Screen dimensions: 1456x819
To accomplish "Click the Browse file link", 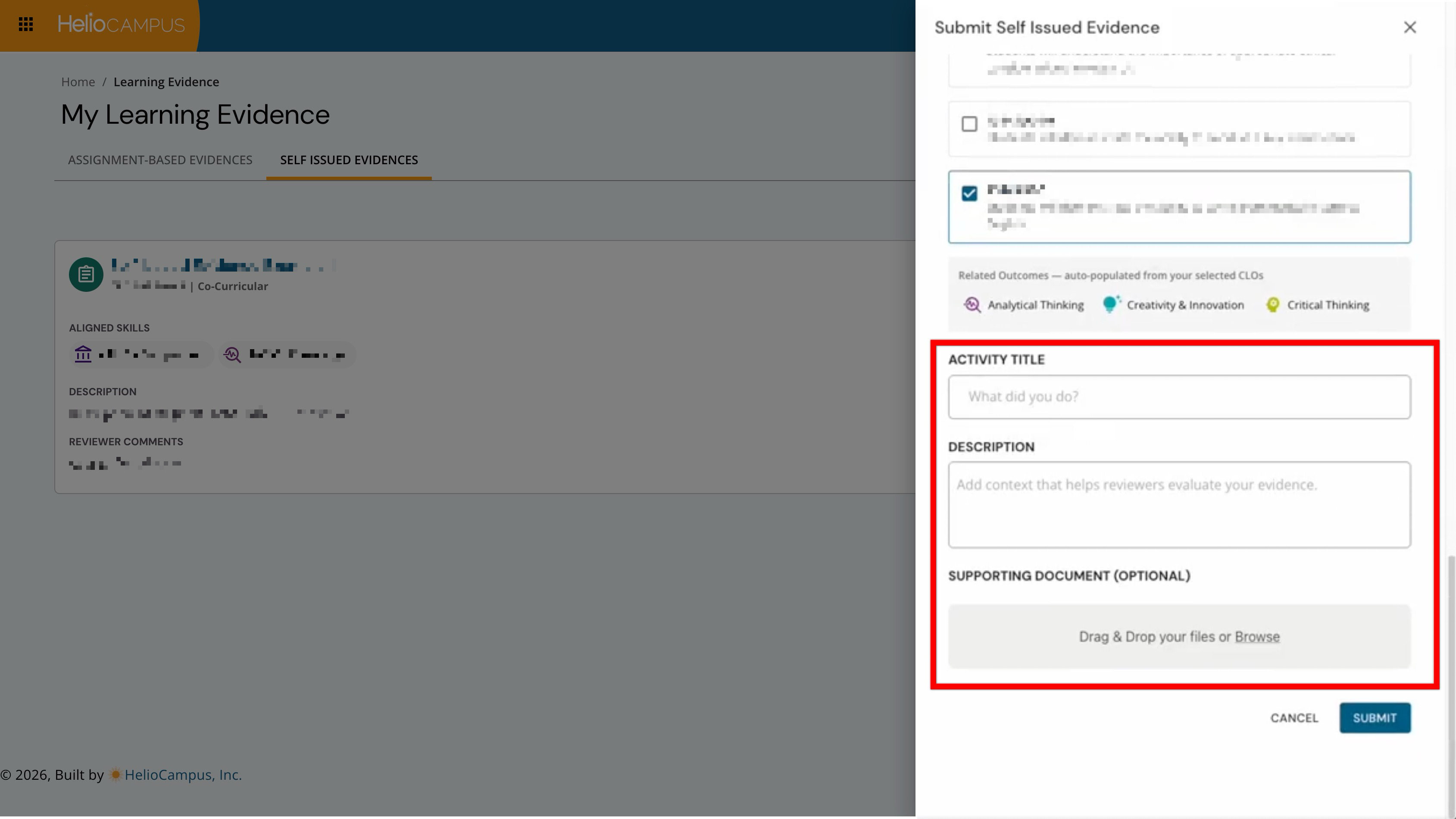I will click(1257, 637).
